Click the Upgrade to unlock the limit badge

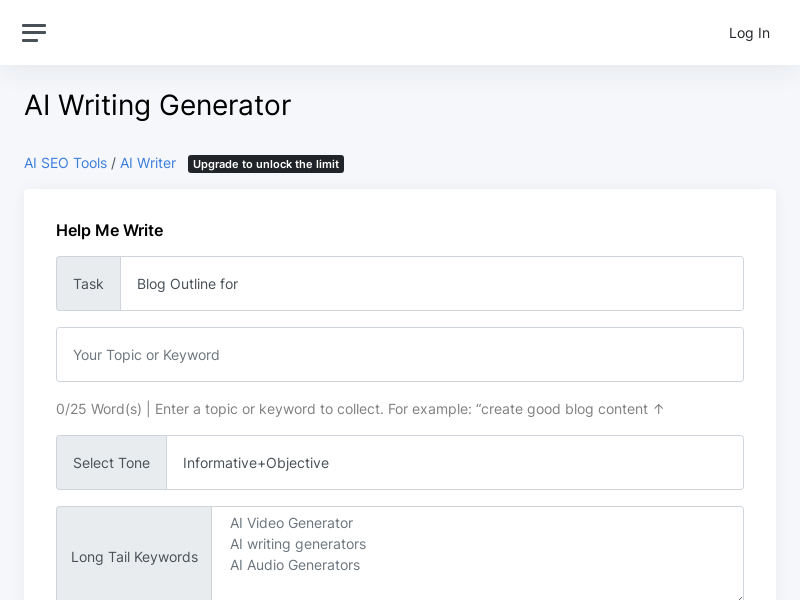[x=266, y=164]
